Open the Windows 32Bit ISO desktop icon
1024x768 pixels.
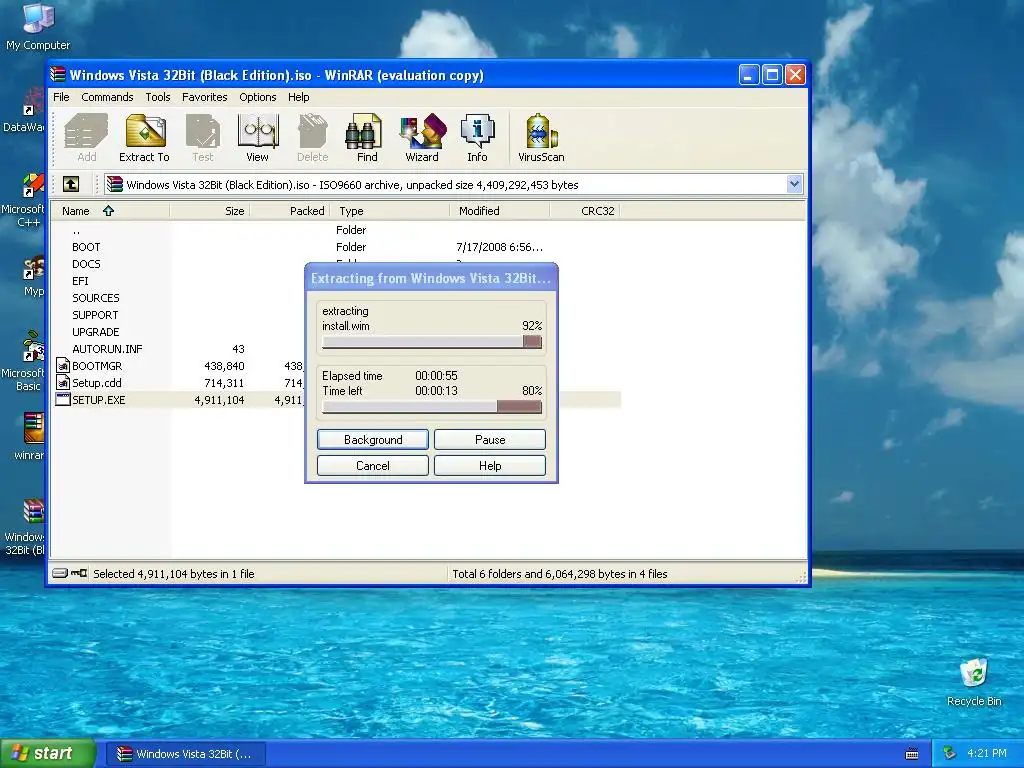point(25,527)
